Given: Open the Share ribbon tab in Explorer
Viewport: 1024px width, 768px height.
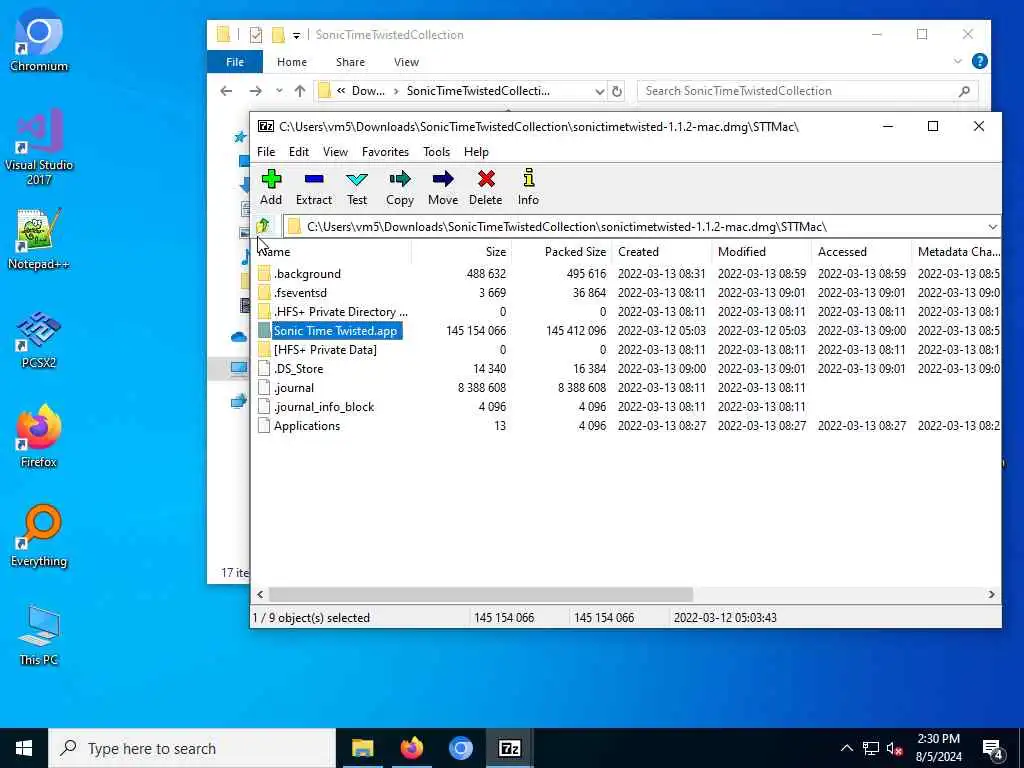Looking at the screenshot, I should (350, 62).
